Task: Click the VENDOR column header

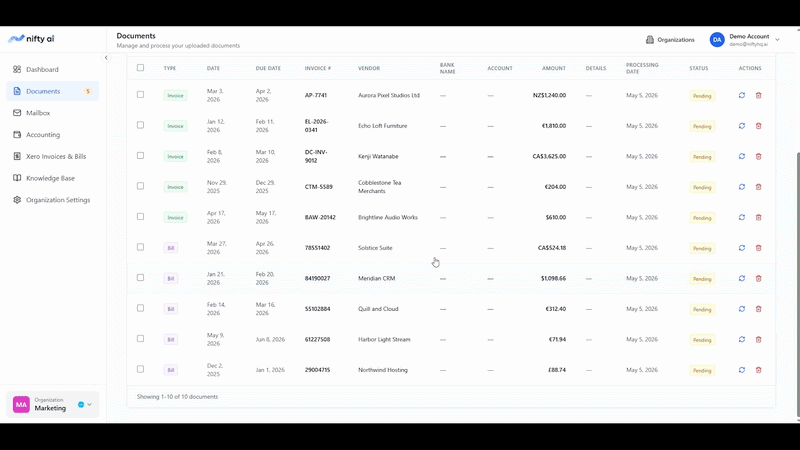Action: click(369, 68)
